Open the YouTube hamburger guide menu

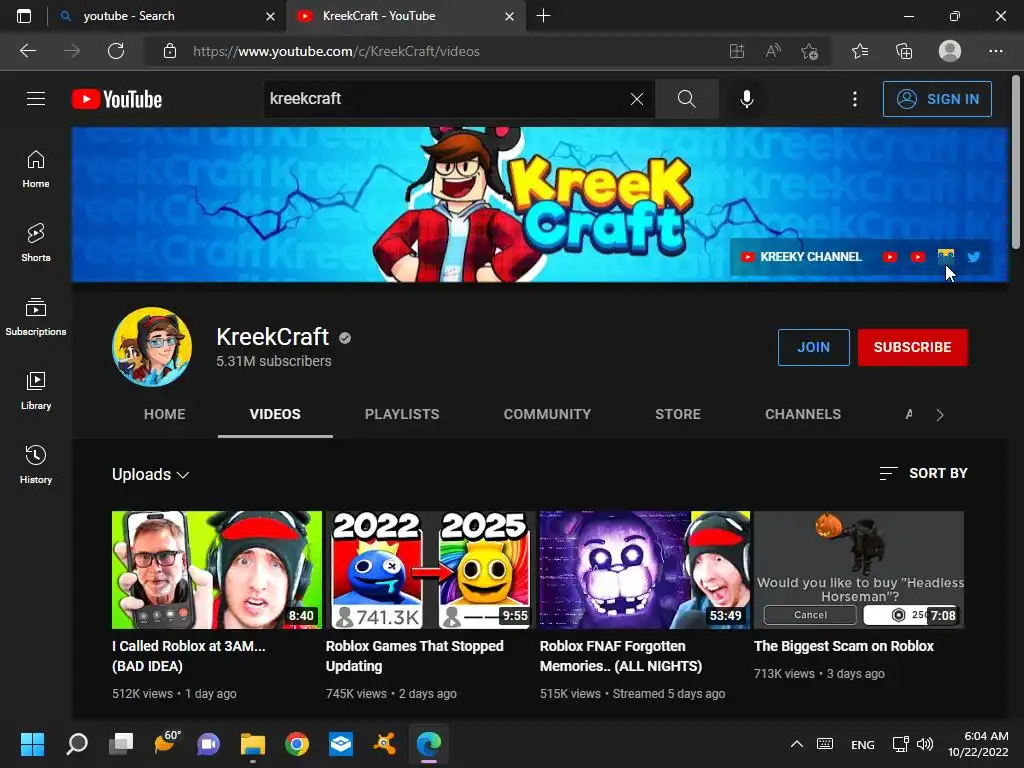click(x=36, y=99)
